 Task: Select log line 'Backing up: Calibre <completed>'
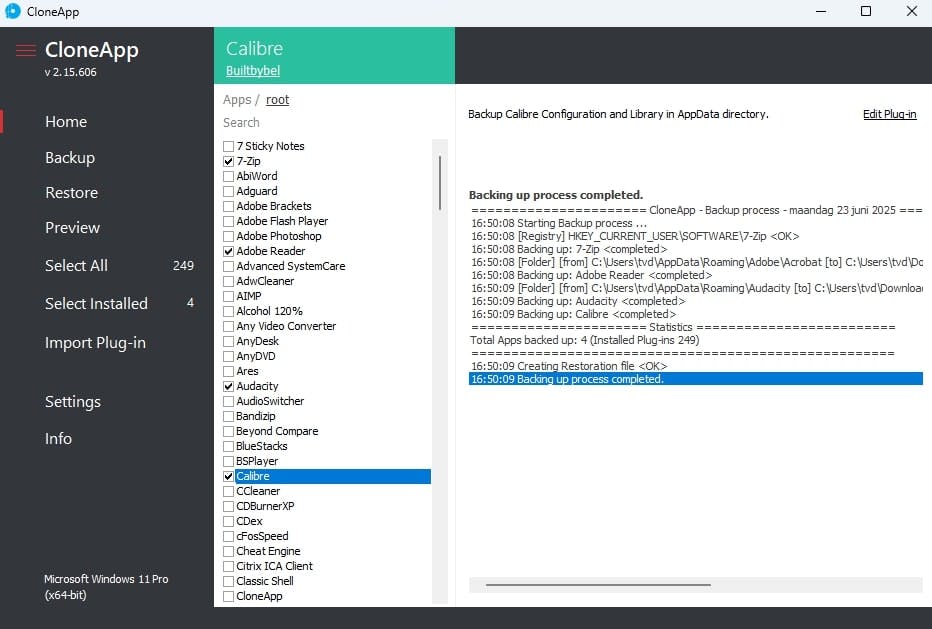pyautogui.click(x=695, y=314)
